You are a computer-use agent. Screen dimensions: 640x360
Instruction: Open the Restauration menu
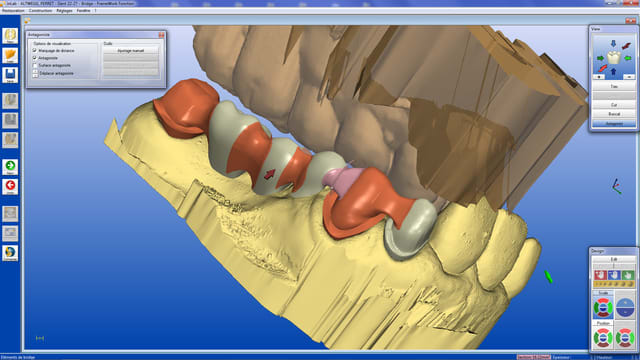click(x=13, y=11)
